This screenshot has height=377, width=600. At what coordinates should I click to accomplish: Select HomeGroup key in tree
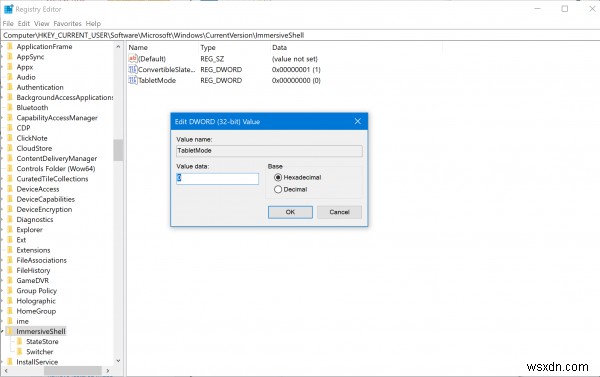(x=36, y=311)
